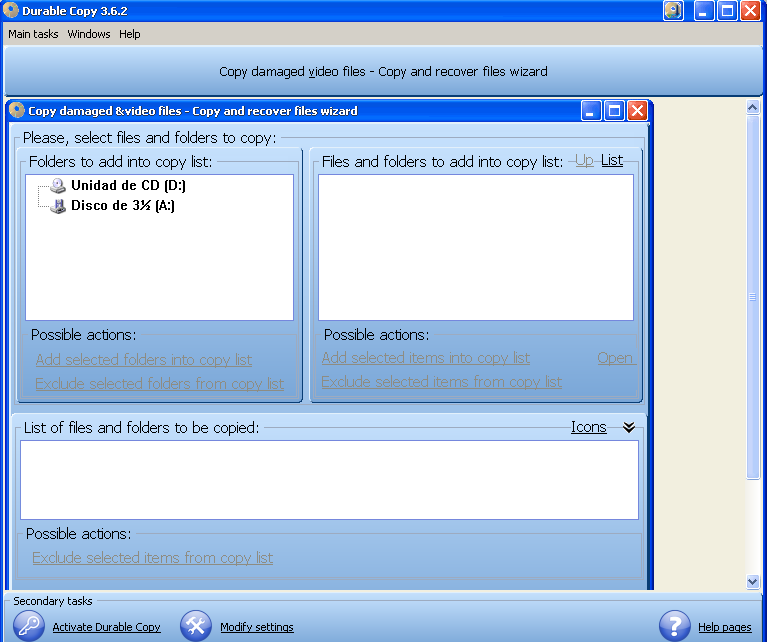This screenshot has height=642, width=767.
Task: Click Add selected items into copy list
Action: click(x=426, y=358)
